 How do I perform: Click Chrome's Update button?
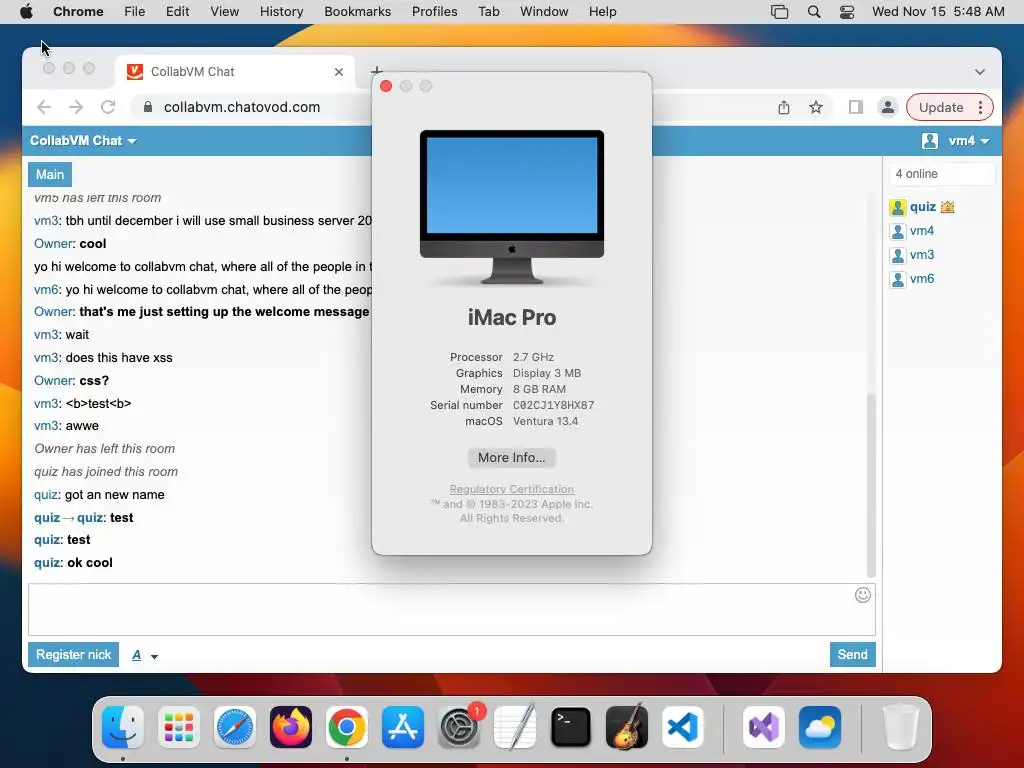coord(941,107)
